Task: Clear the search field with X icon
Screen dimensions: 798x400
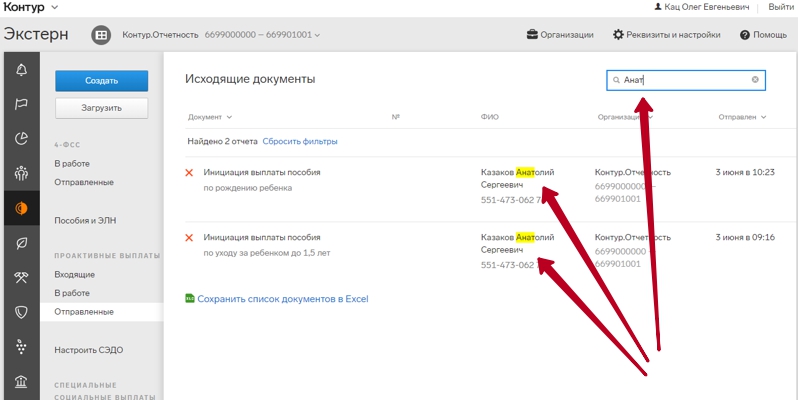Action: pos(755,79)
